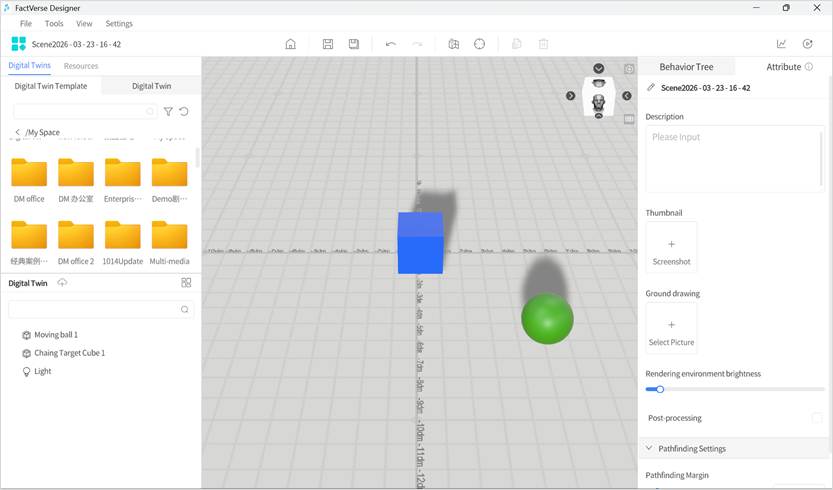Redo the last action

click(x=418, y=44)
